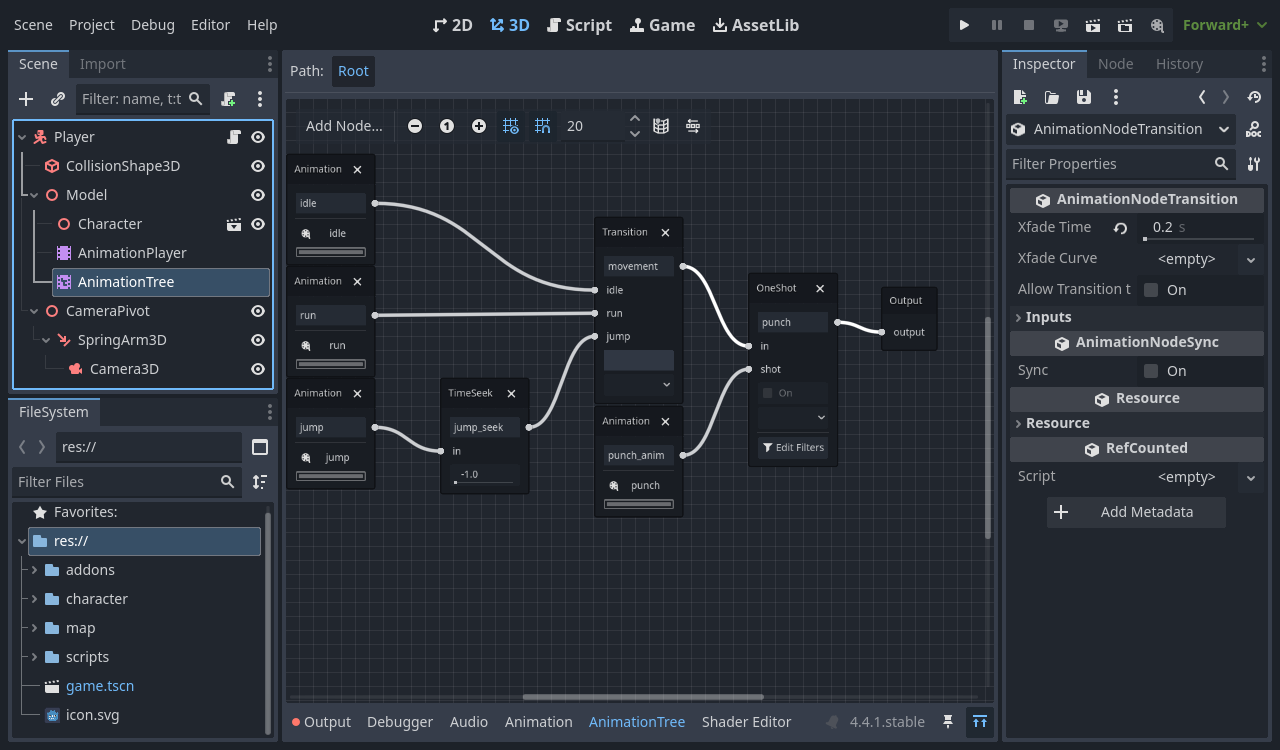Instantiate child scene link icon
Screen dimensions: 1280x750
58,99
